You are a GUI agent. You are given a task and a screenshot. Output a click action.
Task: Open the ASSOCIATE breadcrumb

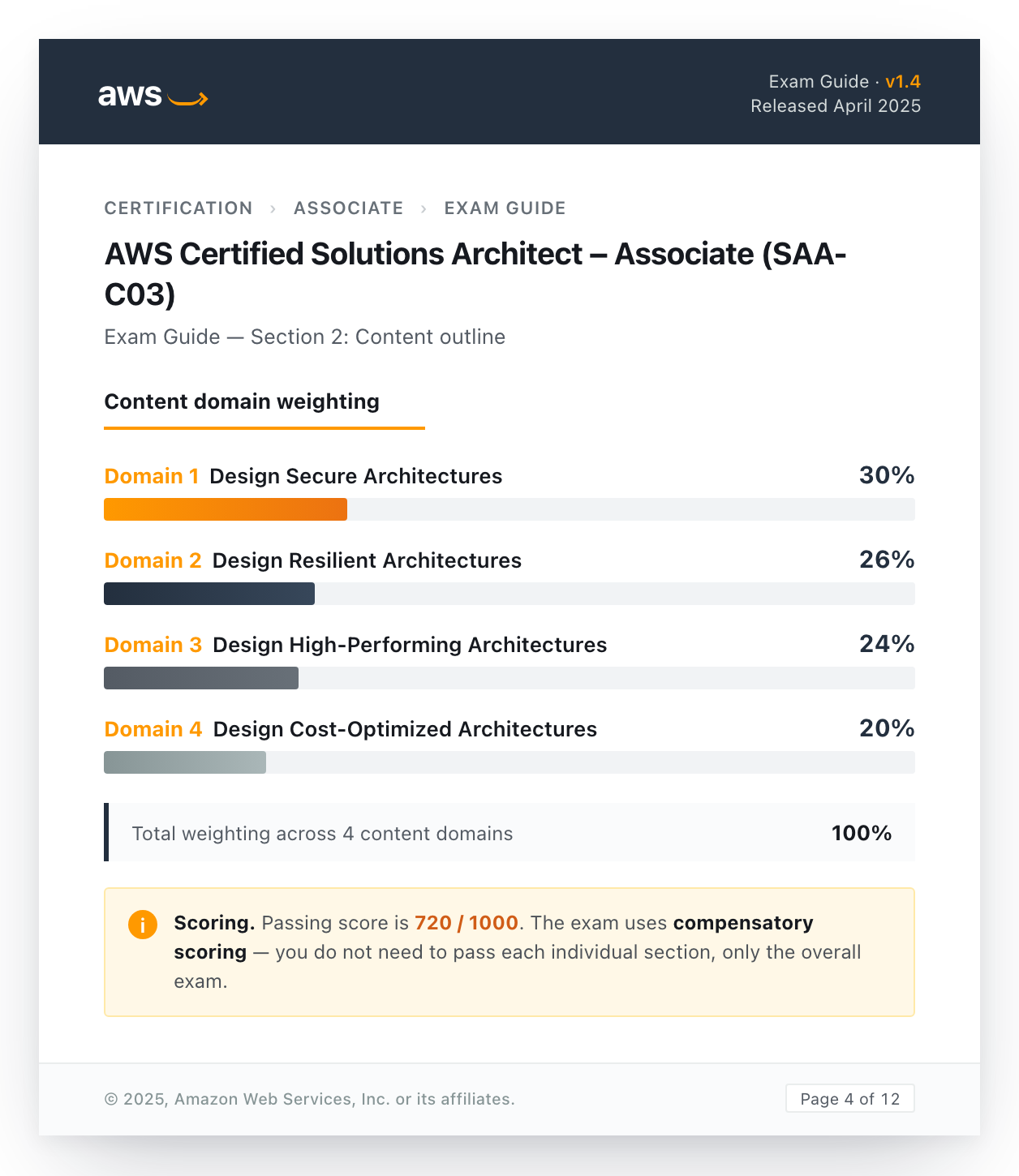[x=348, y=208]
